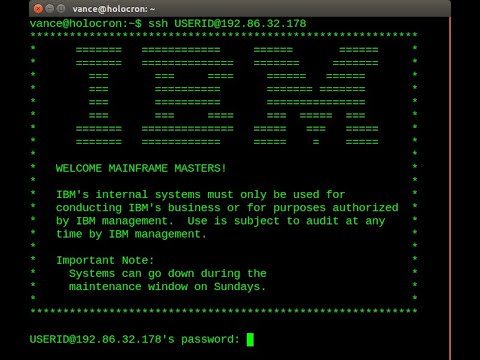Click the line 'Systems can go down during the'

point(168,274)
